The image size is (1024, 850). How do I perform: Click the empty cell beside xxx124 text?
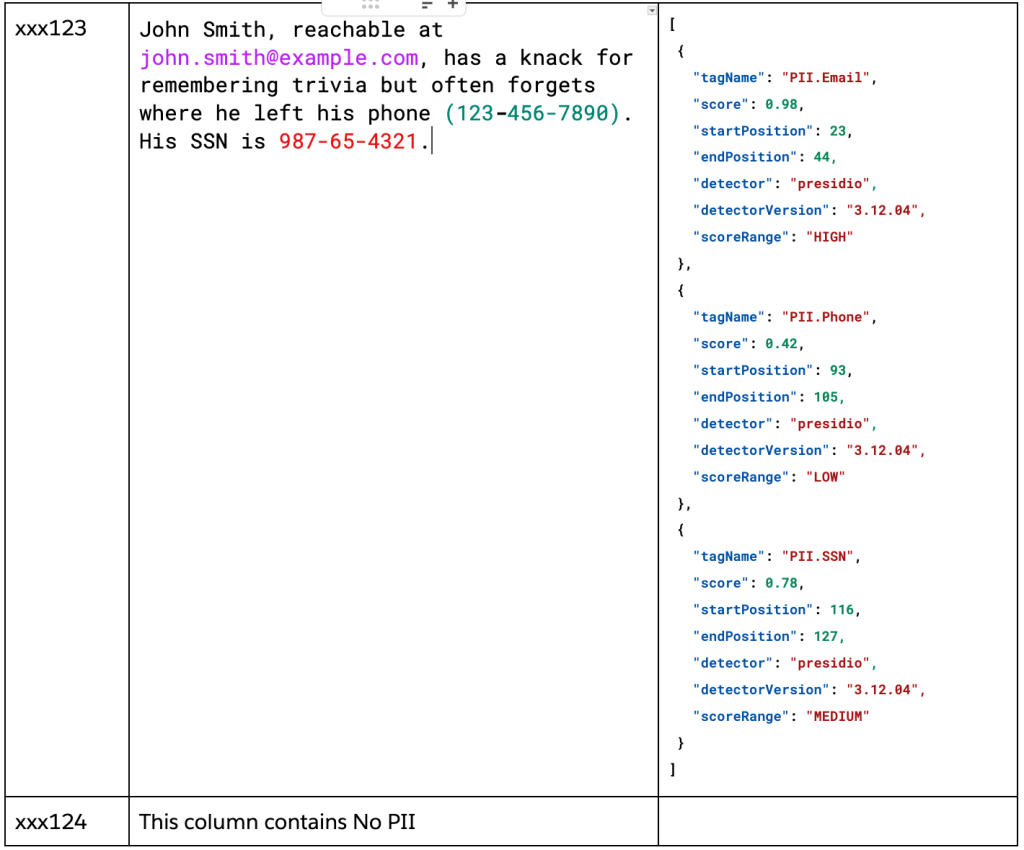836,822
